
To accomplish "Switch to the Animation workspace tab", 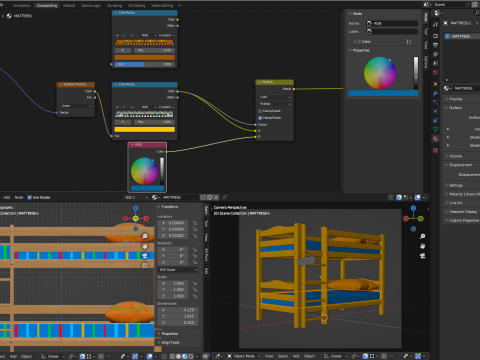I will [x=22, y=5].
